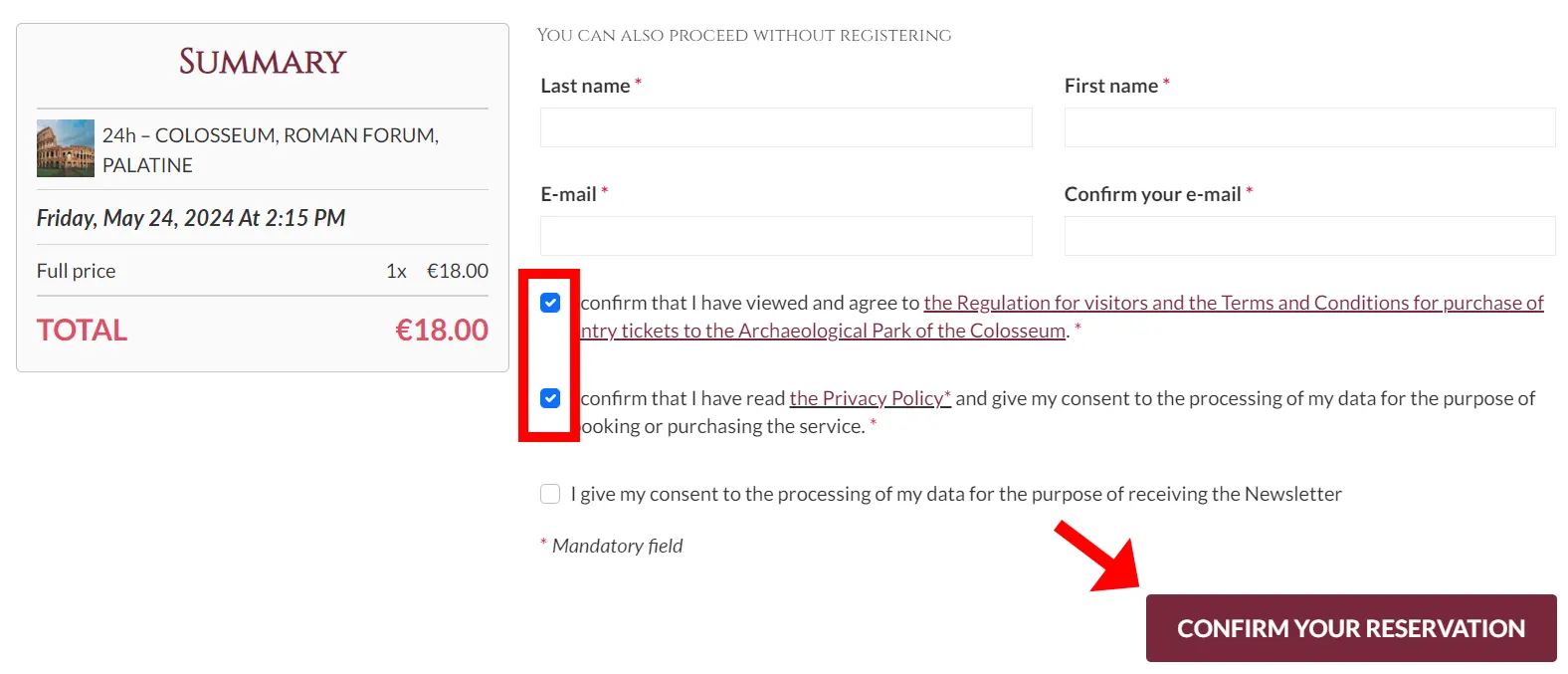Click the Last name input field

[786, 127]
